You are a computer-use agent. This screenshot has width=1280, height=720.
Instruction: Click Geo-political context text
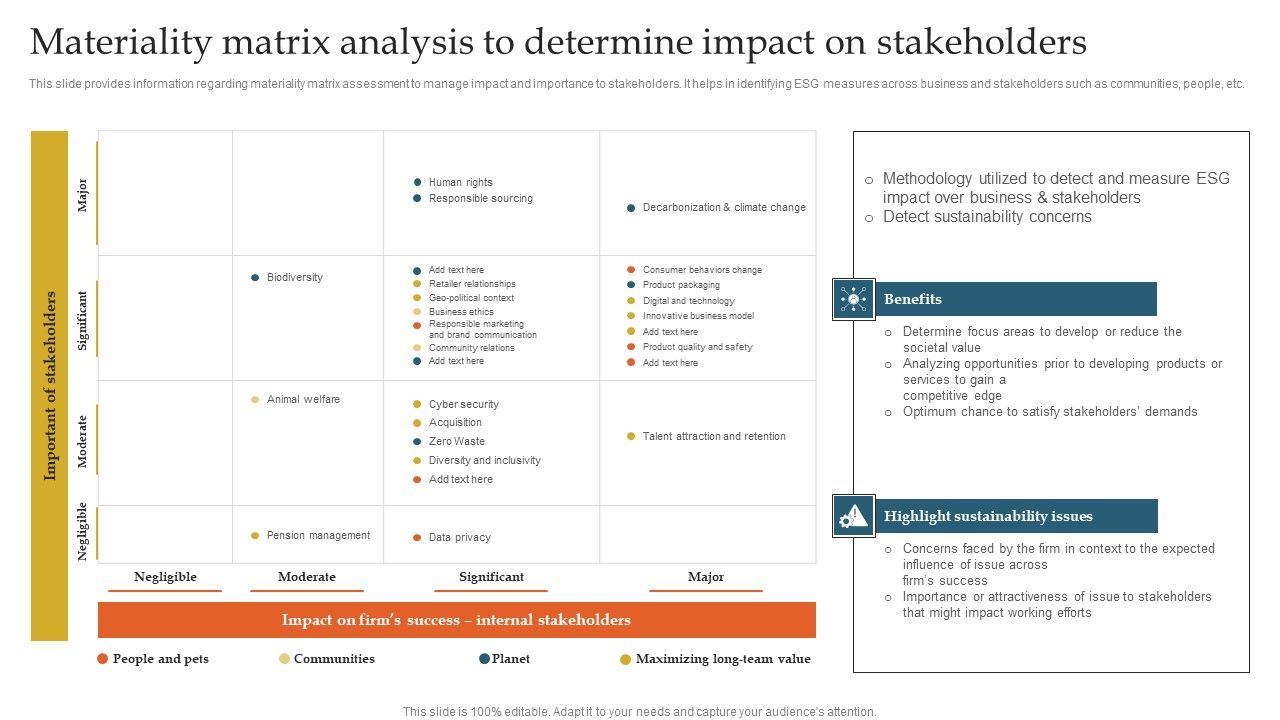click(x=471, y=298)
